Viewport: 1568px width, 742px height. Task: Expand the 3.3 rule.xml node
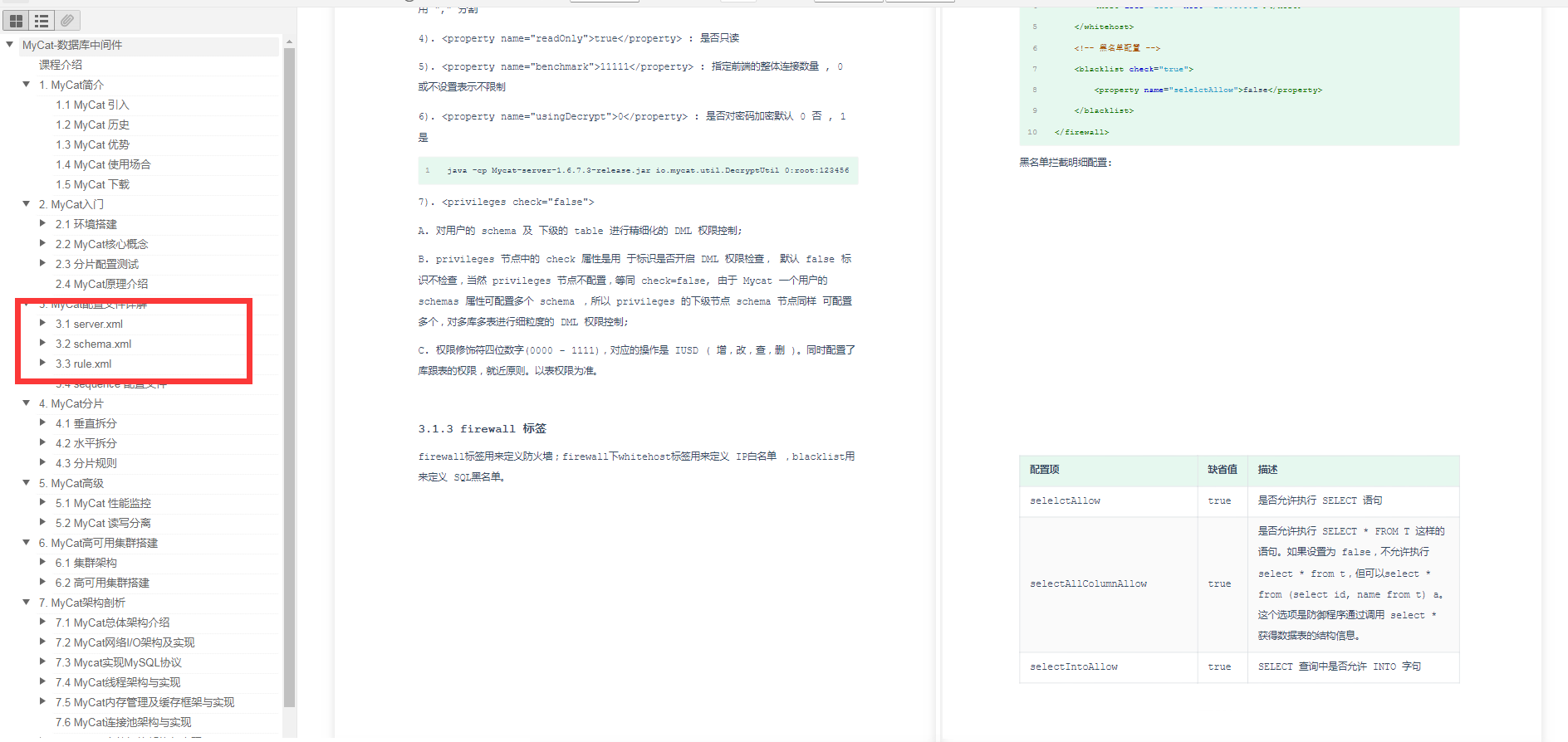[43, 364]
